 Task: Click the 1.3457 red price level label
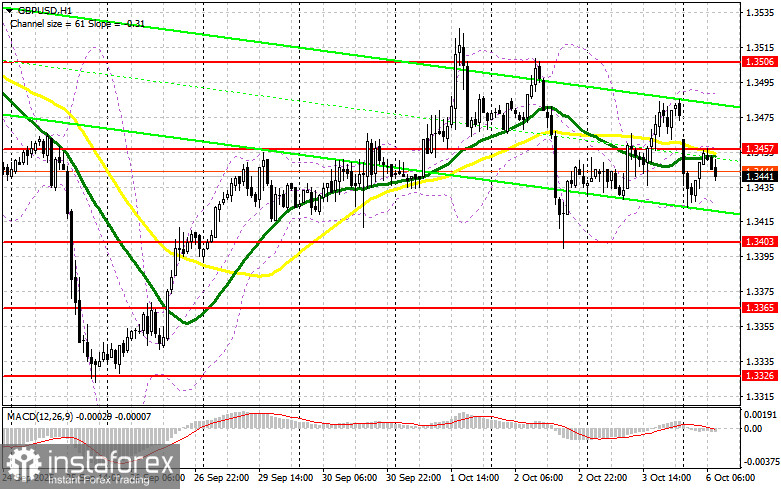coord(760,148)
